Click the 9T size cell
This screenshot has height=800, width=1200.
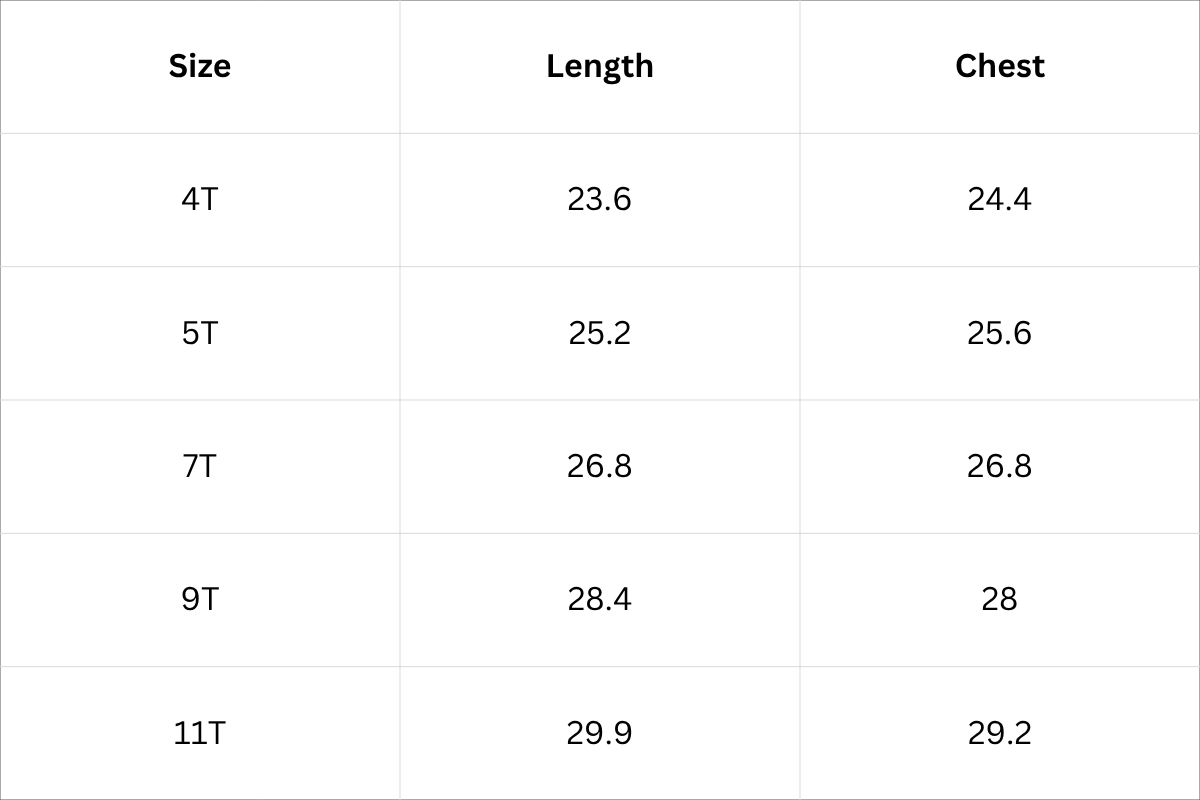(x=200, y=599)
